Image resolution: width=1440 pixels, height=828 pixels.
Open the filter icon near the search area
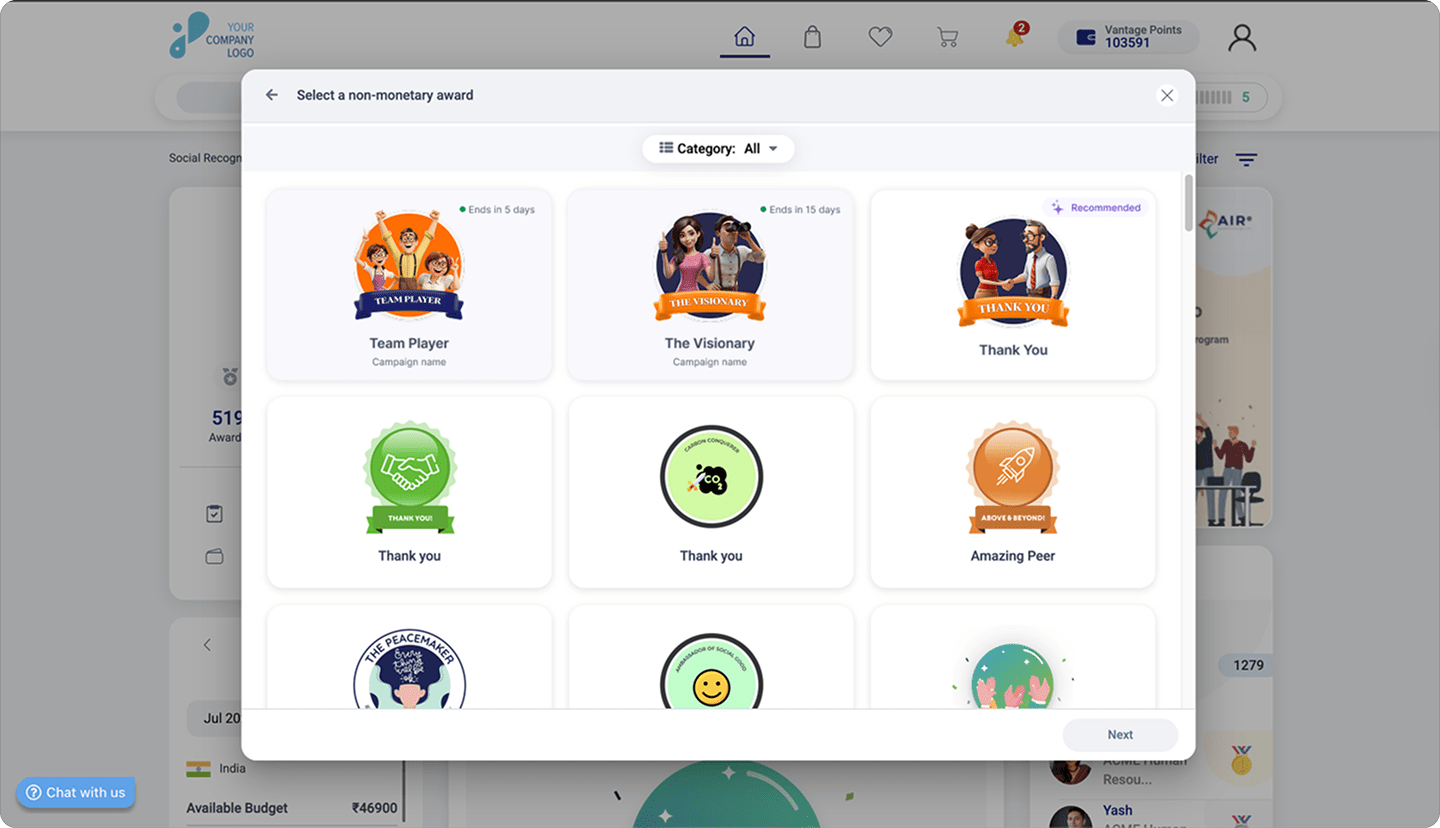click(1246, 159)
